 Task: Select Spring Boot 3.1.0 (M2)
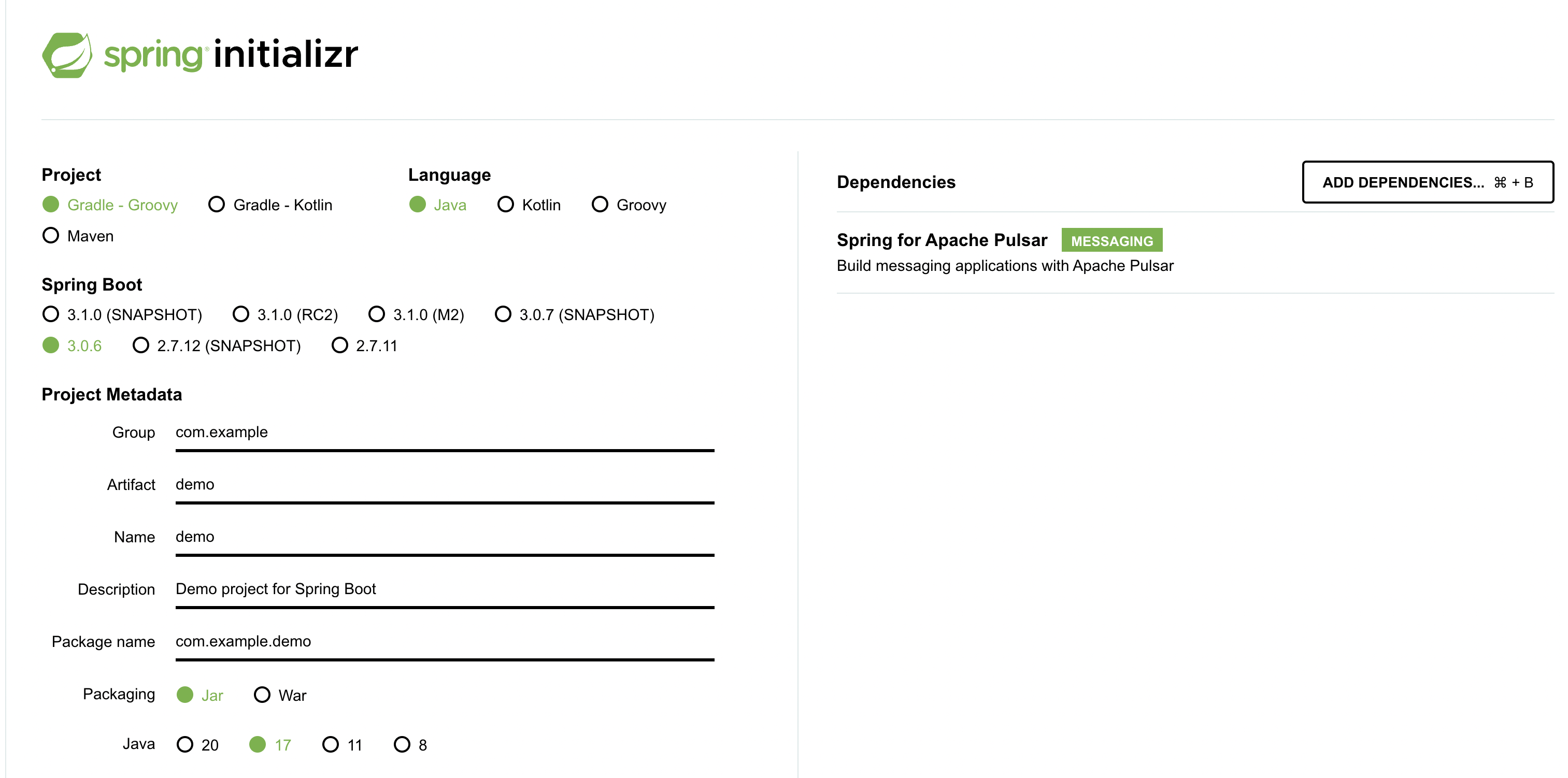pyautogui.click(x=377, y=314)
